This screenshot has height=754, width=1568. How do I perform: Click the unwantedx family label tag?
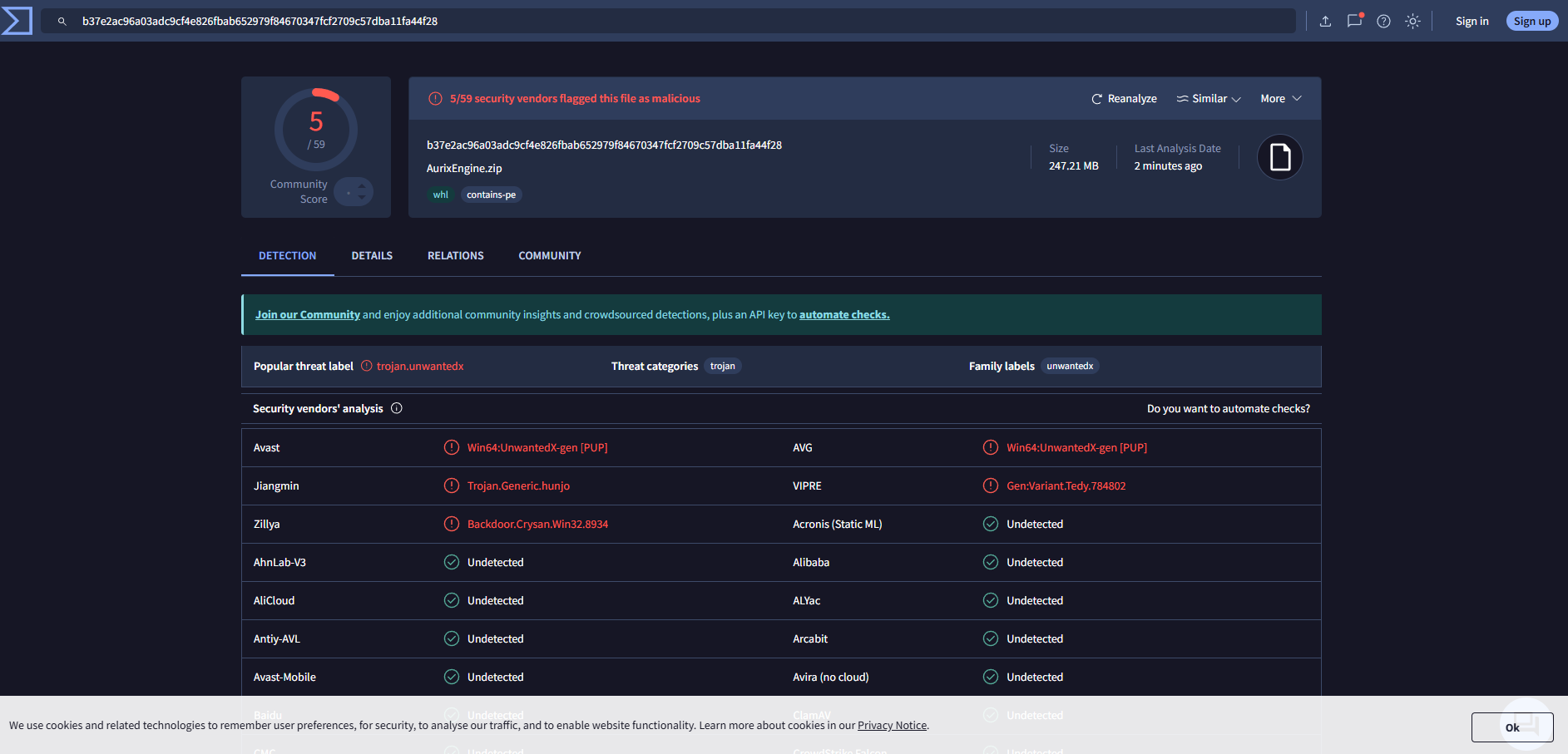click(x=1070, y=366)
